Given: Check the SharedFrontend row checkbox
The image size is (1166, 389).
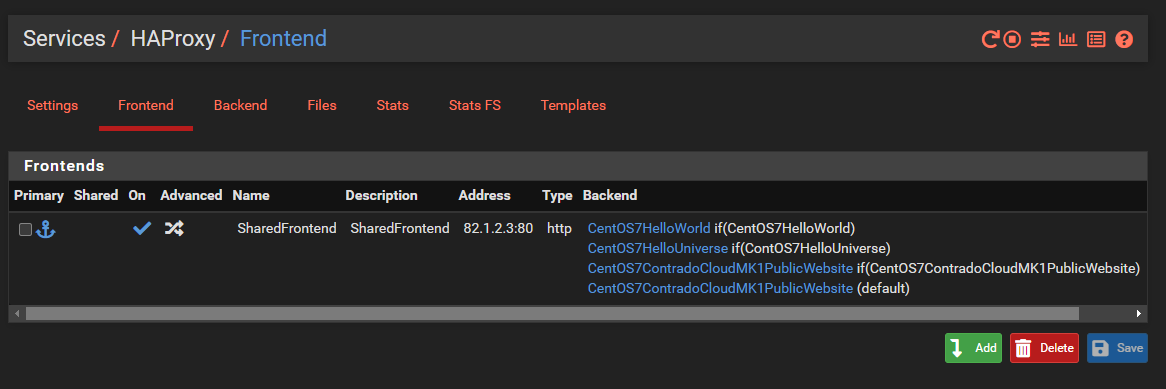Looking at the screenshot, I should 25,229.
